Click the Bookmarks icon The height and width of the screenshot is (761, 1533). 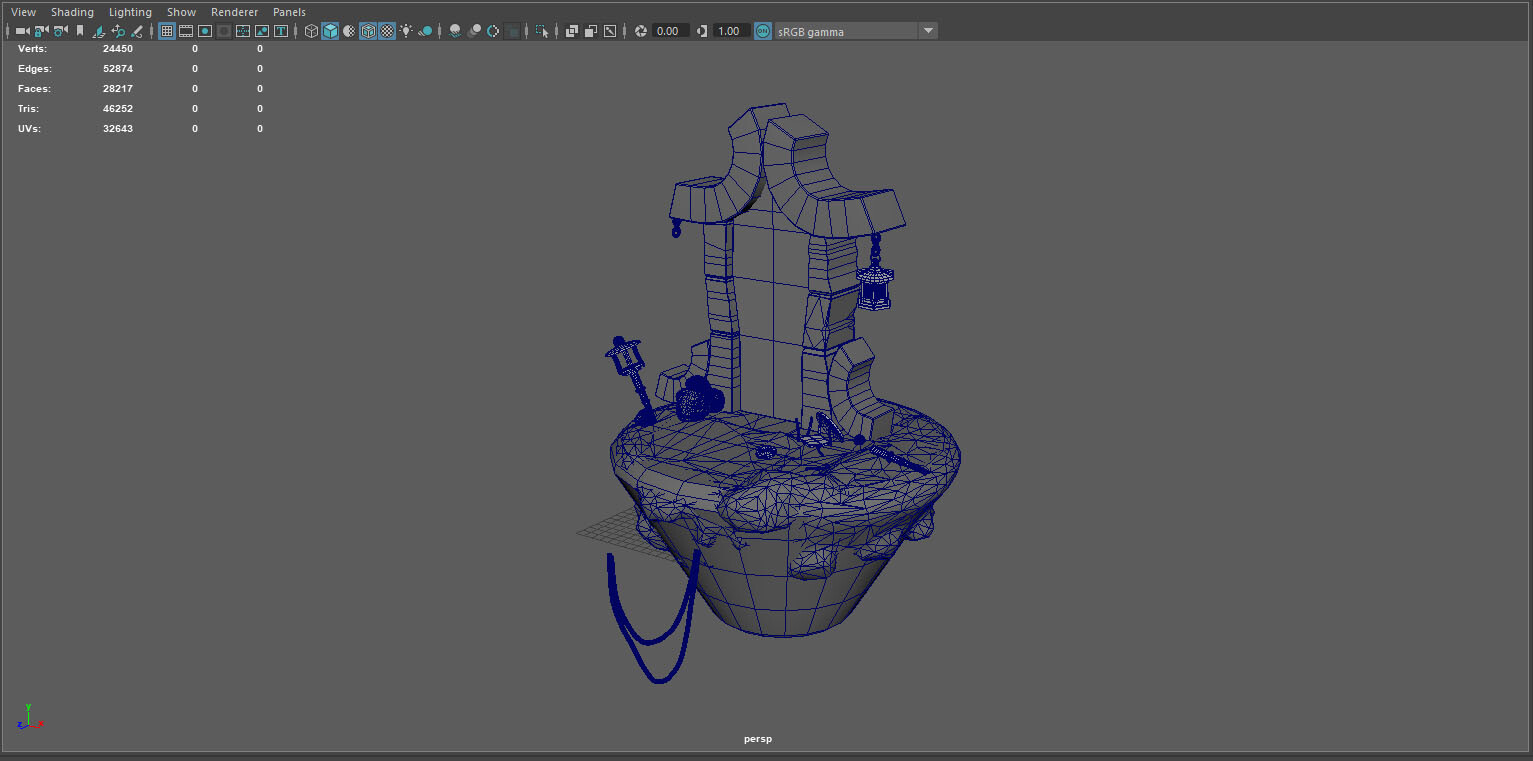(80, 31)
